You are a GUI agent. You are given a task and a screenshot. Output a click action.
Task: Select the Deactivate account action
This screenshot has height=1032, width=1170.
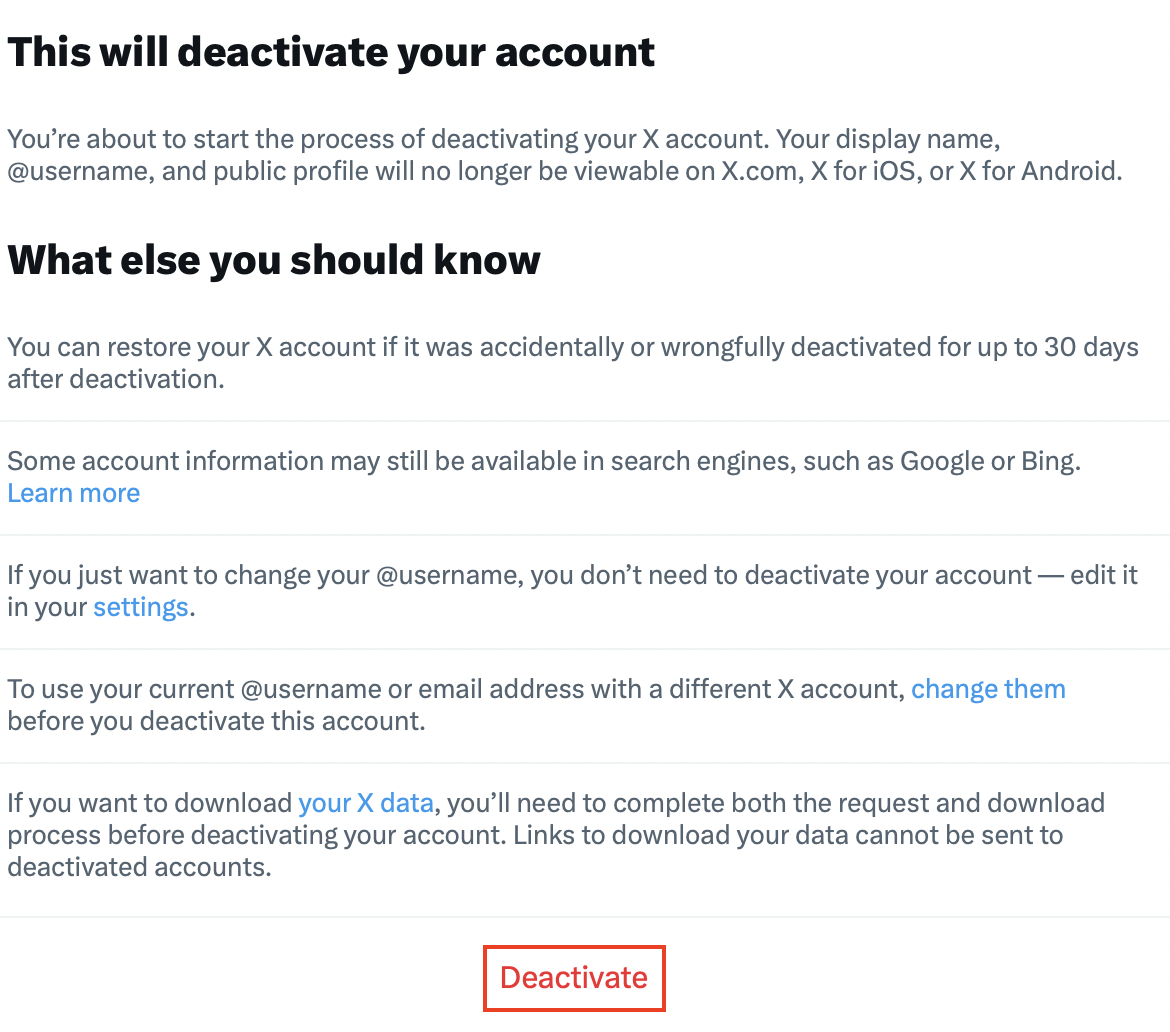point(574,978)
